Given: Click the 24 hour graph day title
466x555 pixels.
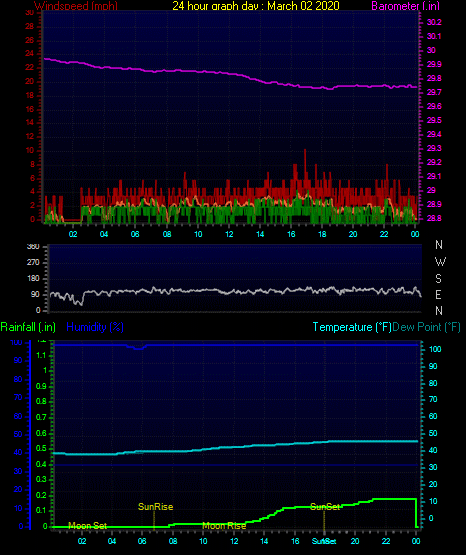Looking at the screenshot, I should 256,6.
